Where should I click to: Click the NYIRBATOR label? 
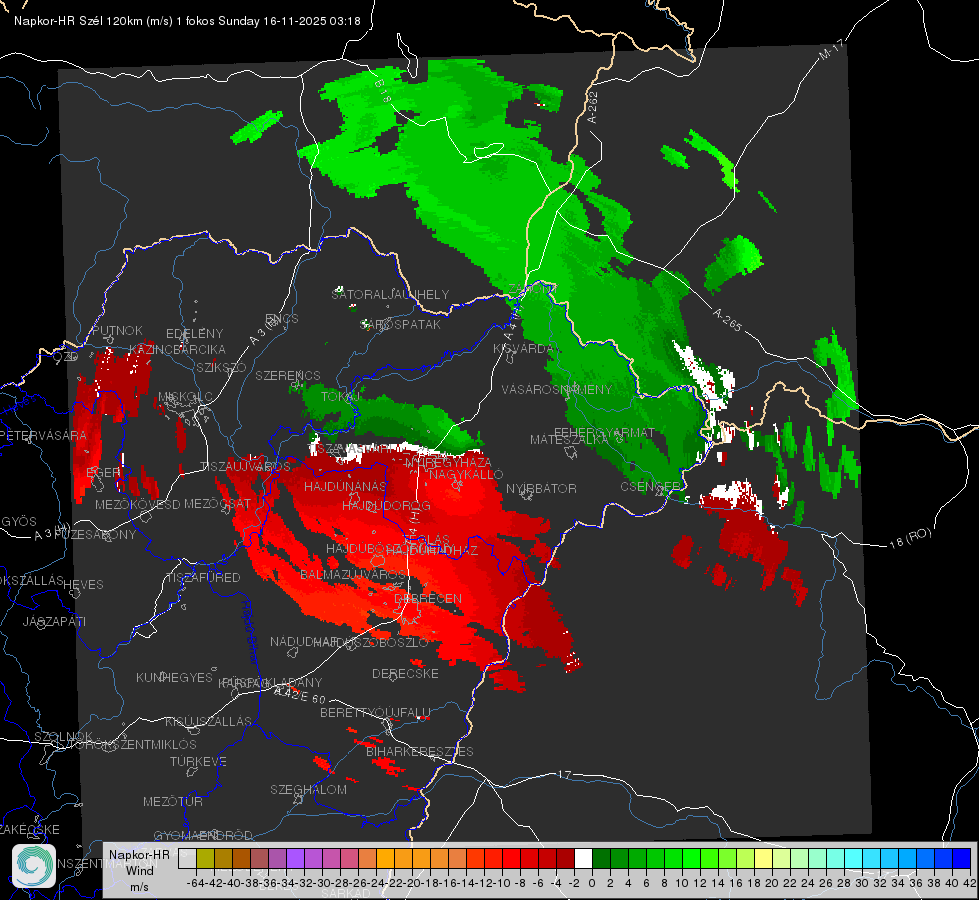tap(541, 488)
